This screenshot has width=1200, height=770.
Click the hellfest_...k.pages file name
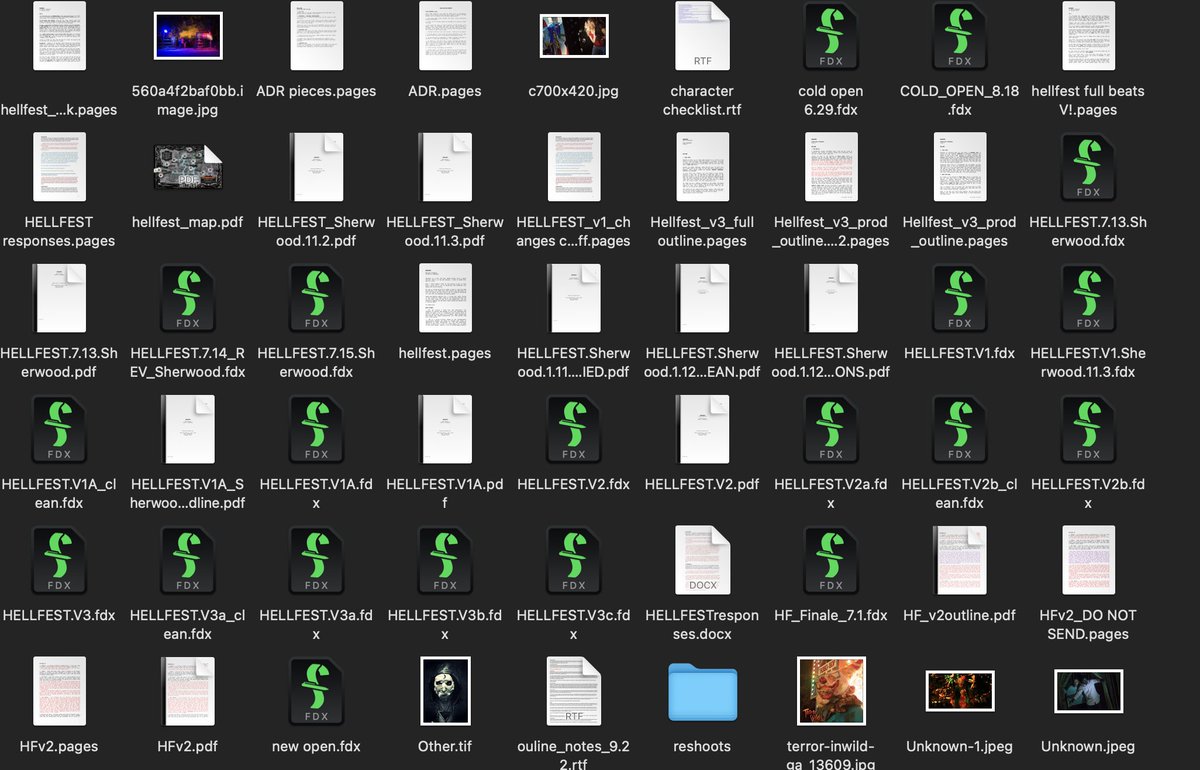point(59,110)
